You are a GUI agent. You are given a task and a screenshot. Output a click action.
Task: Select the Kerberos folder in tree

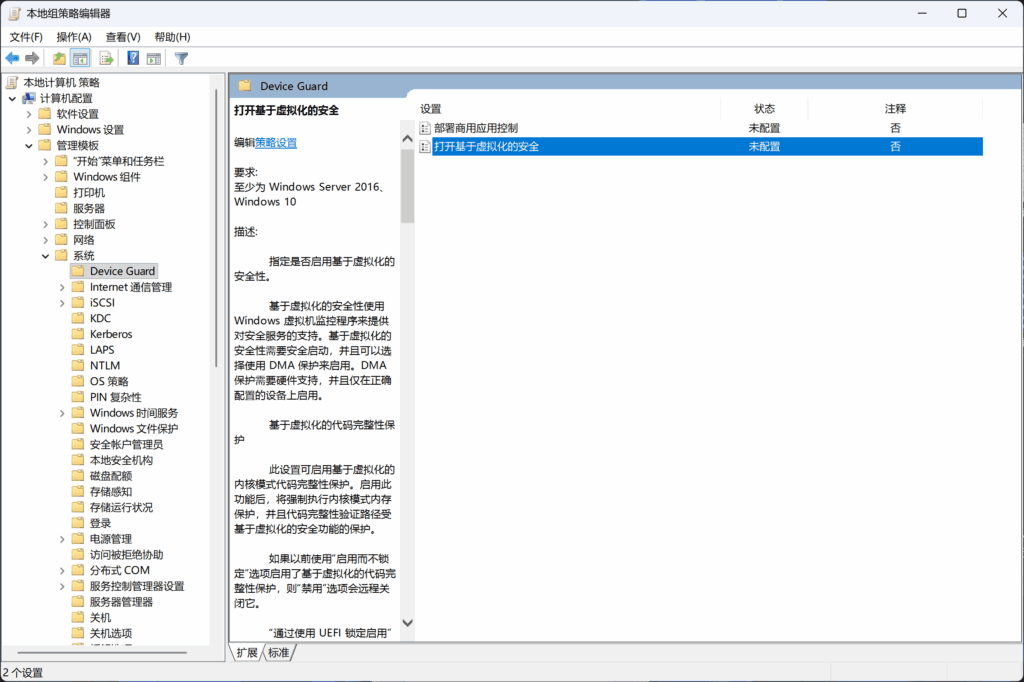click(x=110, y=334)
